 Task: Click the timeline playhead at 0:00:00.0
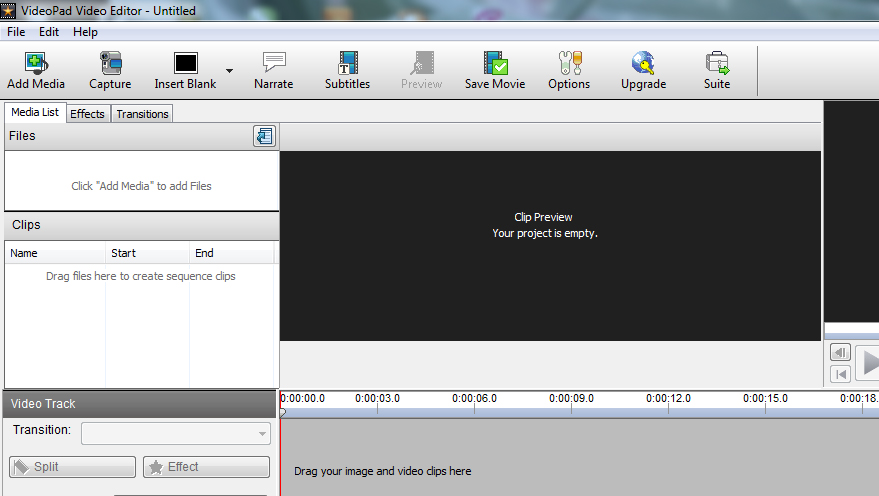(283, 412)
